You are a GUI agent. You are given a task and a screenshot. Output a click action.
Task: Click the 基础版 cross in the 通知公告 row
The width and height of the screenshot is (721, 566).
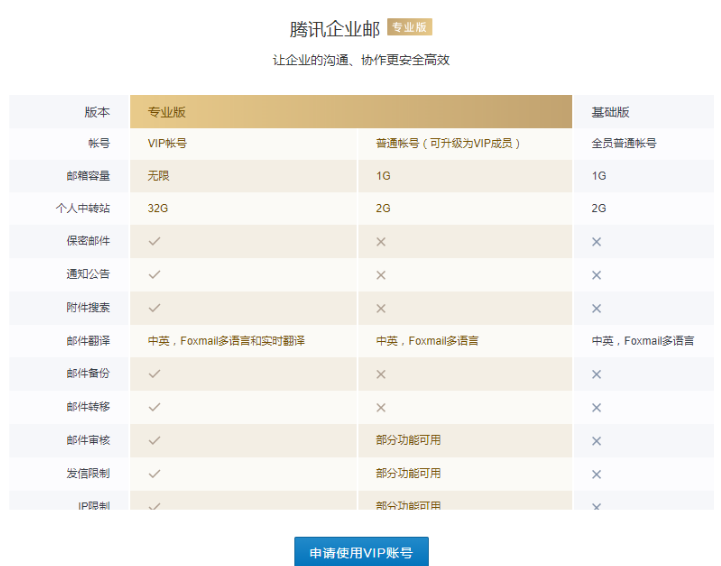[596, 275]
